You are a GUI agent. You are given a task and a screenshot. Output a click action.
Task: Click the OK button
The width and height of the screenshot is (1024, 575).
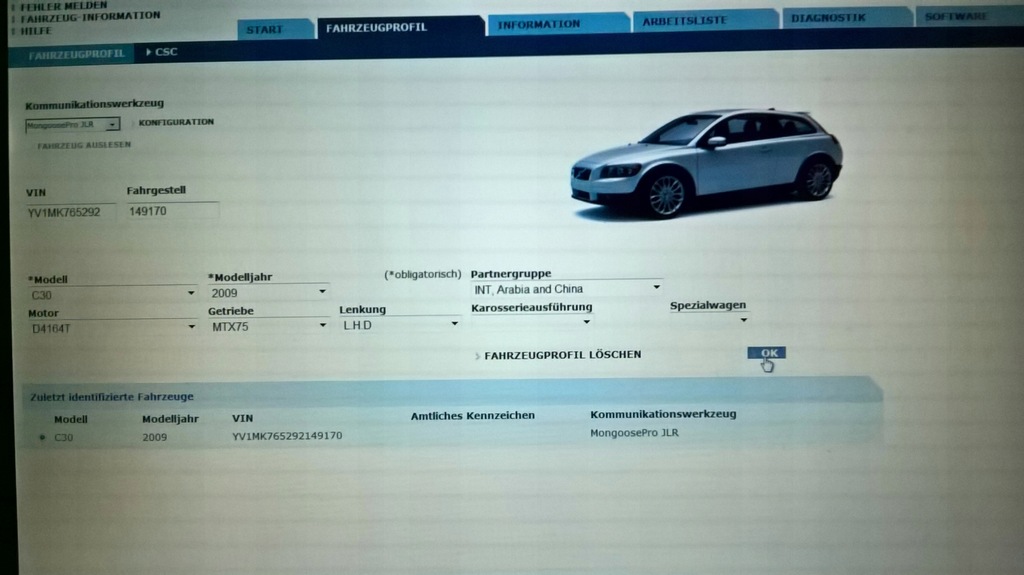pyautogui.click(x=767, y=353)
